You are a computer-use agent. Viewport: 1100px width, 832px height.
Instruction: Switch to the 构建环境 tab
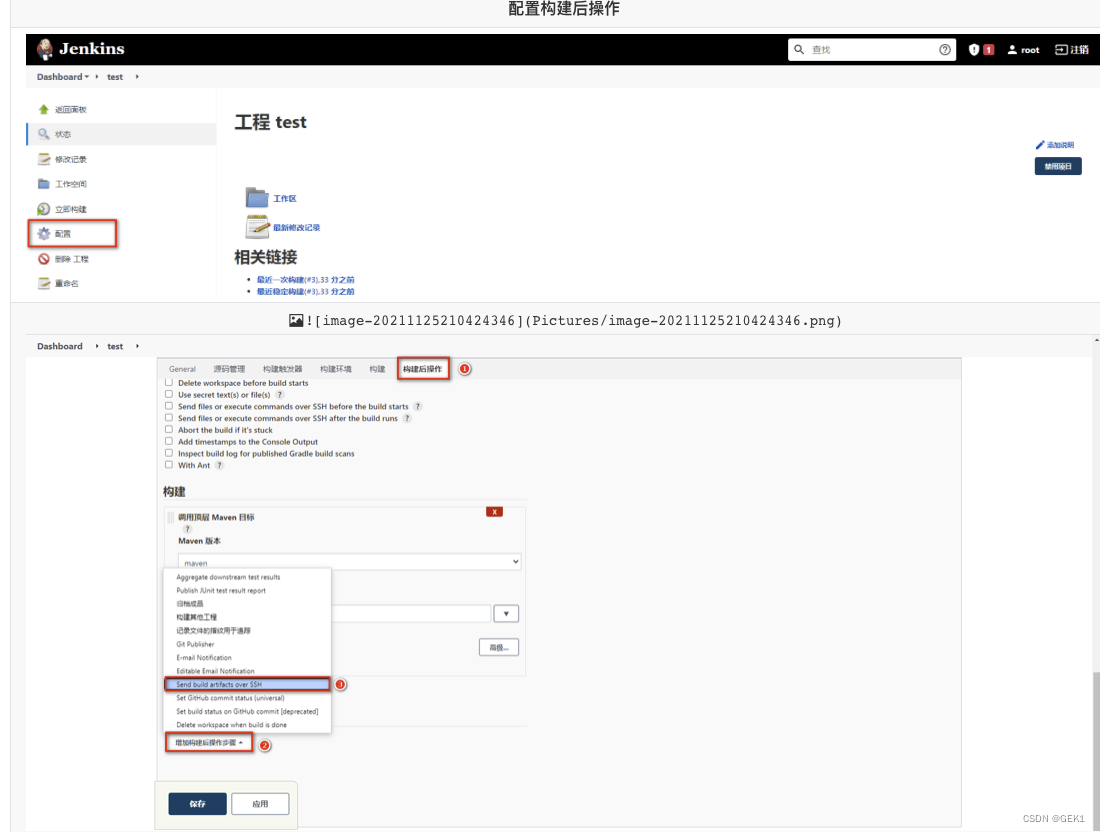pos(336,369)
